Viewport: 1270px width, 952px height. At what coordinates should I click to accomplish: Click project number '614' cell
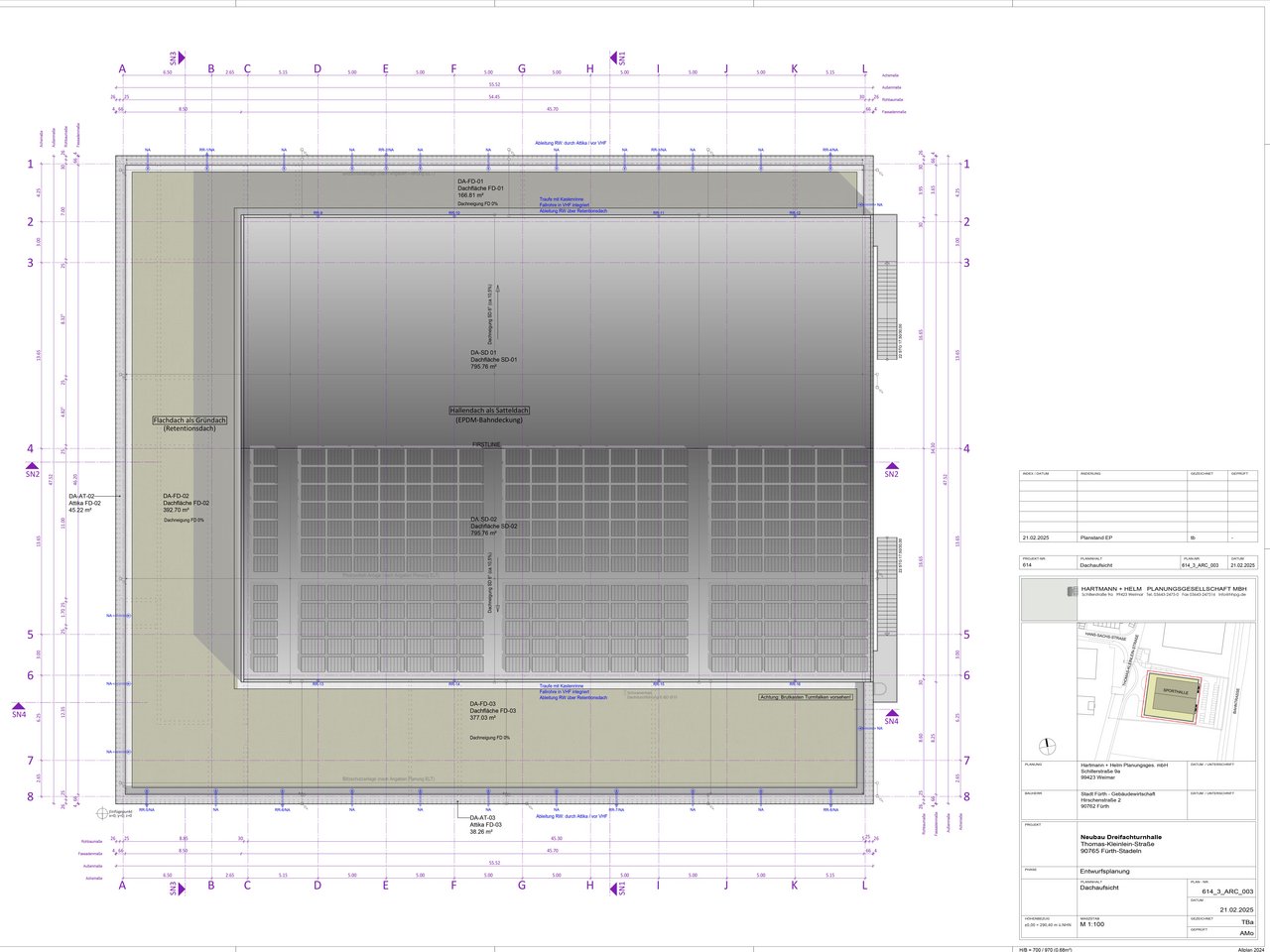1027,564
